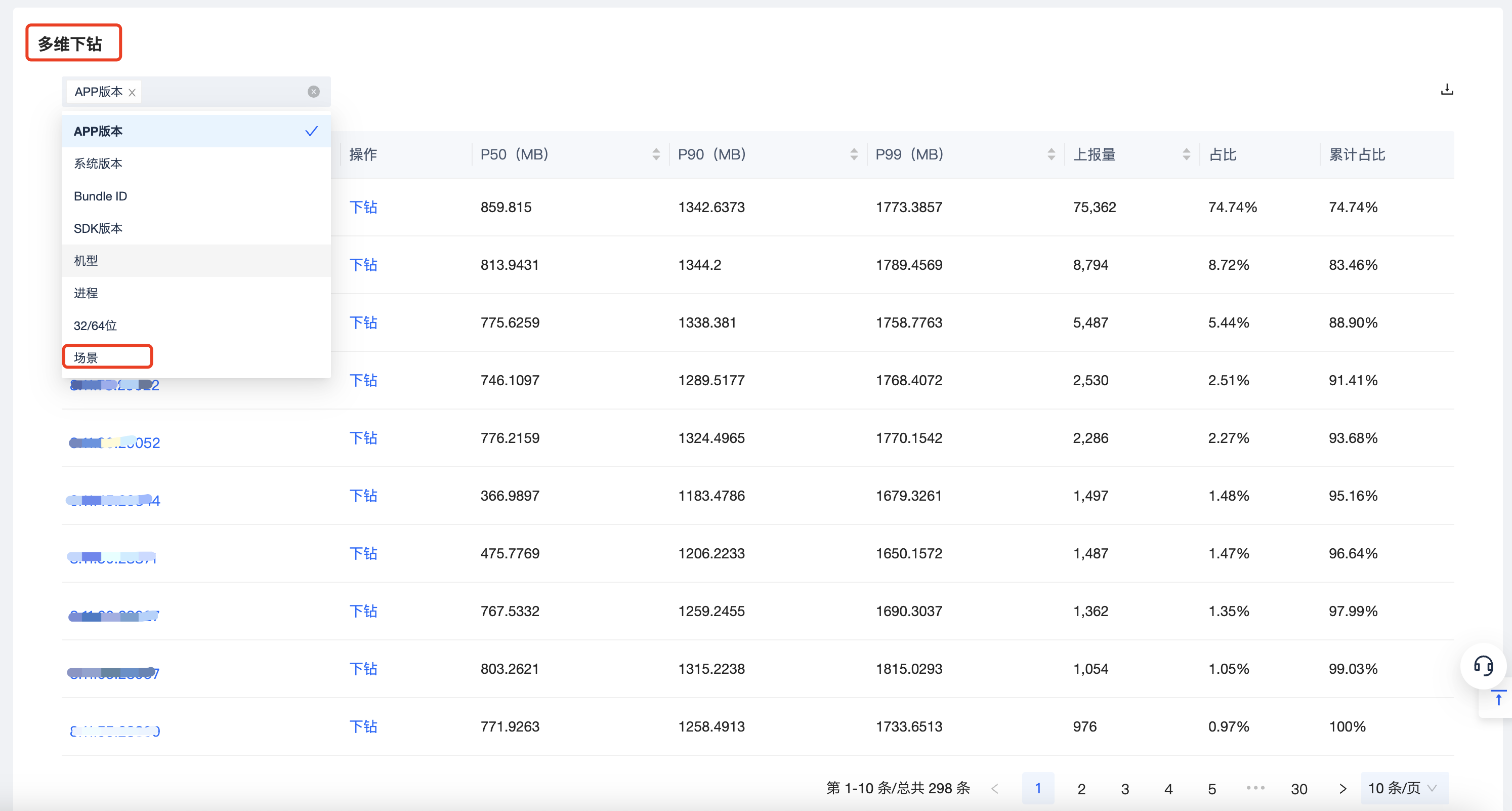Viewport: 1512px width, 811px height.
Task: Click 下钻 in the 2,530 row
Action: click(x=363, y=380)
